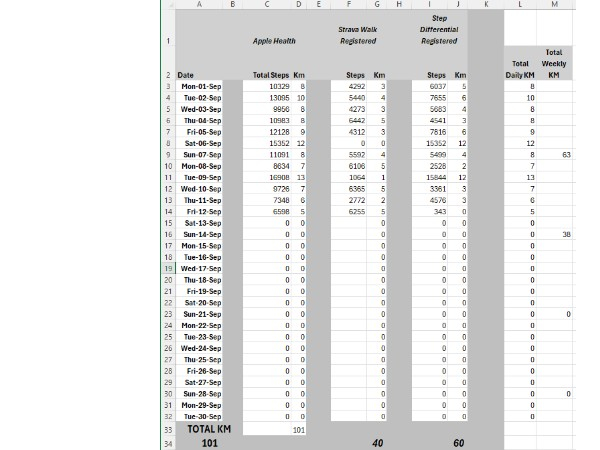Select column C header
600x450 pixels.
coord(264,5)
